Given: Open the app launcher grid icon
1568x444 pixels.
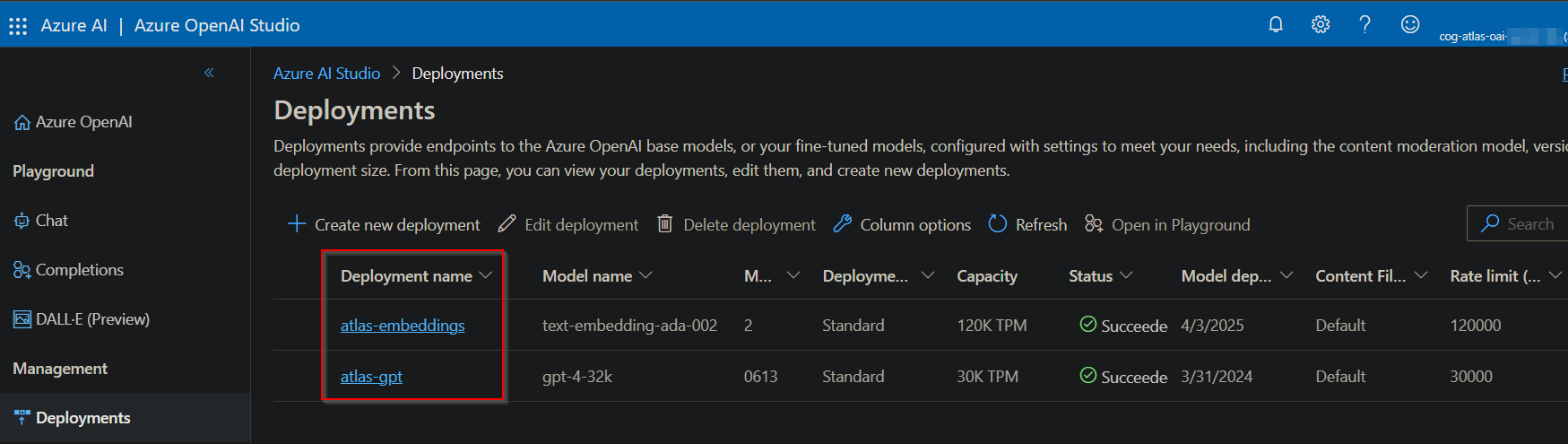Looking at the screenshot, I should (x=18, y=26).
